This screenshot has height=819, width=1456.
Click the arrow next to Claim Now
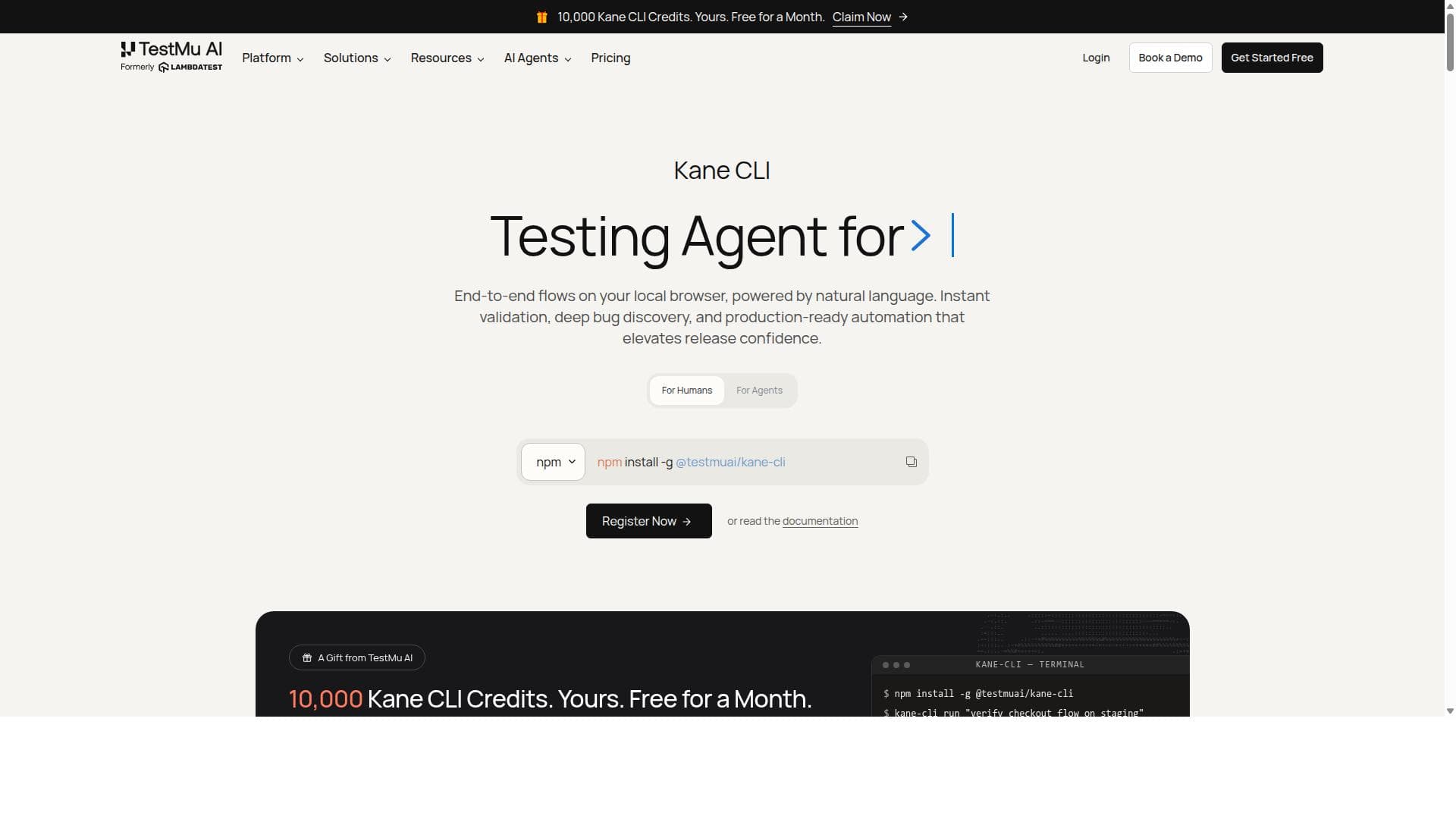pyautogui.click(x=903, y=17)
